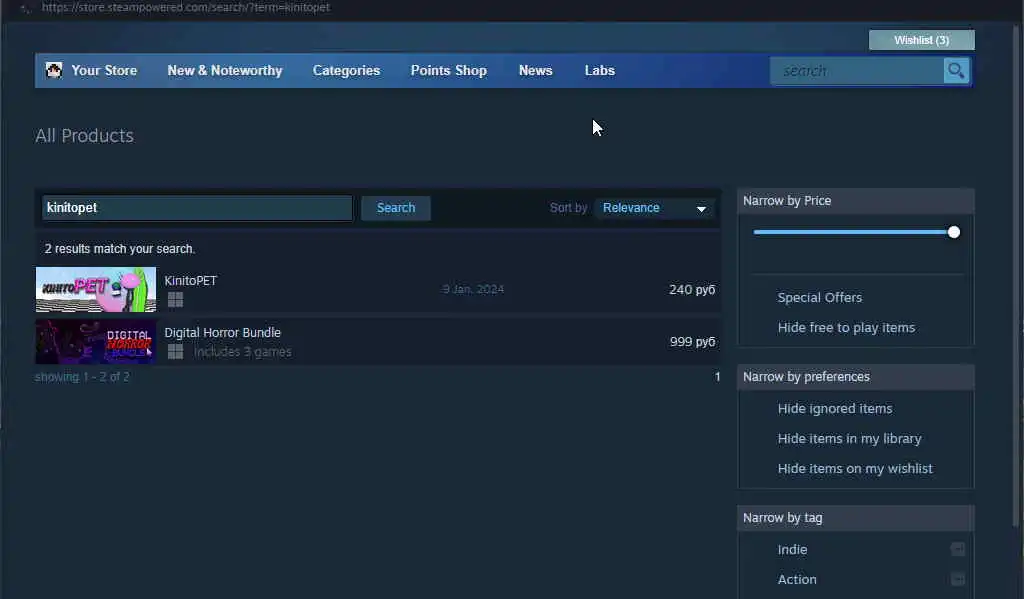Filter results by the Action tag

coord(797,580)
